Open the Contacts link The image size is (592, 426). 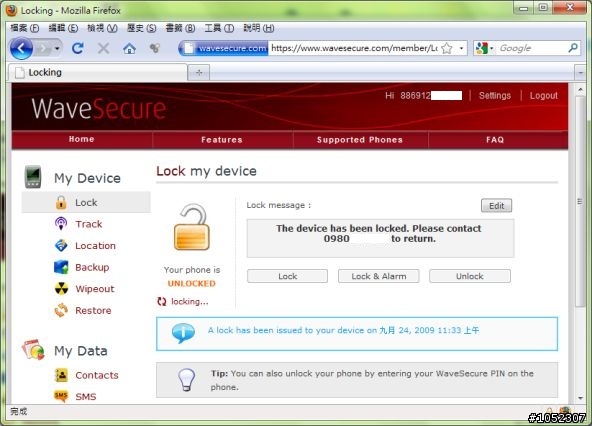pos(97,375)
